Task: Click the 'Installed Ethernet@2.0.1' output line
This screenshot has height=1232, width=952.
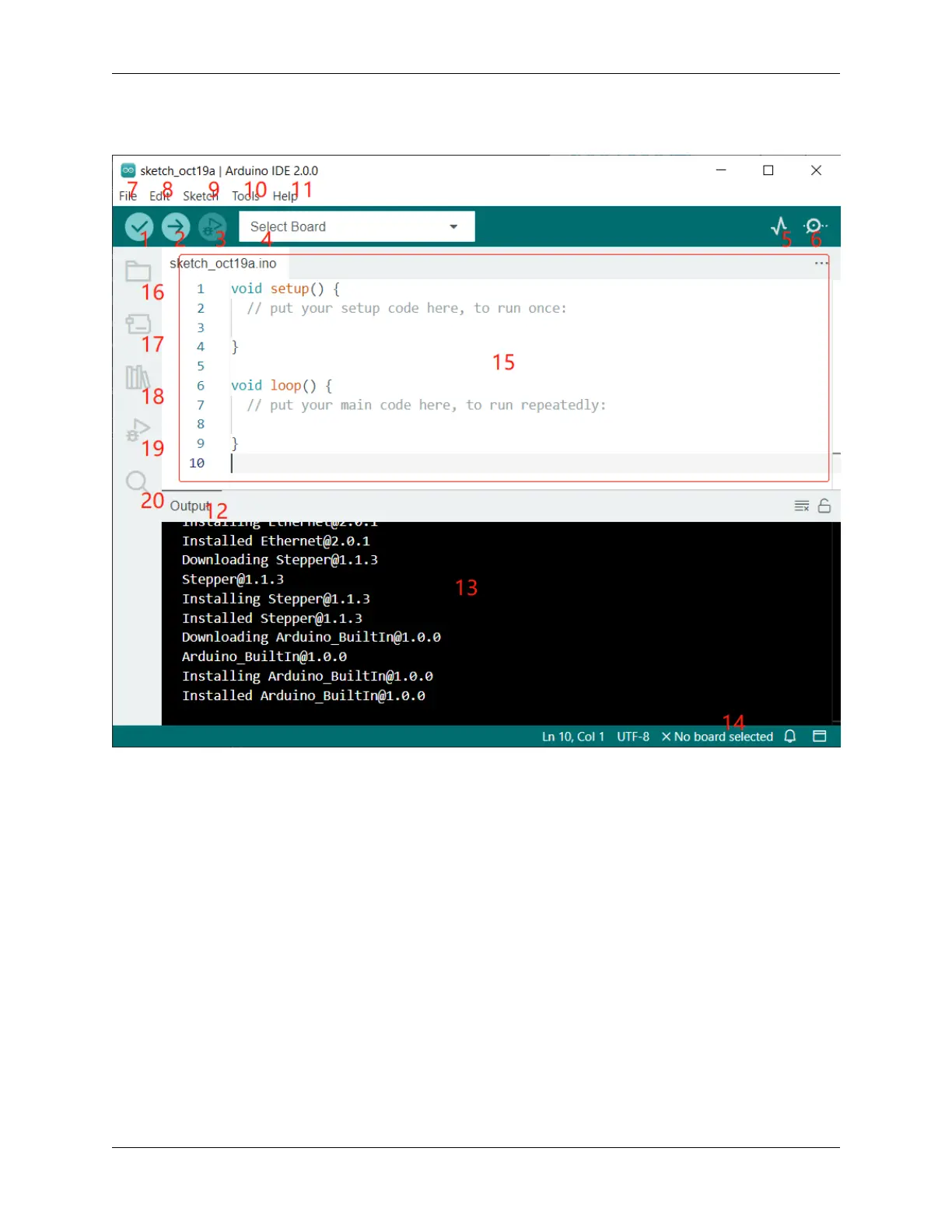Action: (276, 541)
